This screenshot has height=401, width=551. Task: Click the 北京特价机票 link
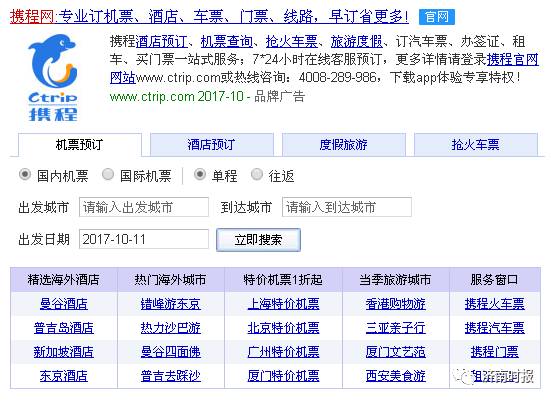[284, 328]
